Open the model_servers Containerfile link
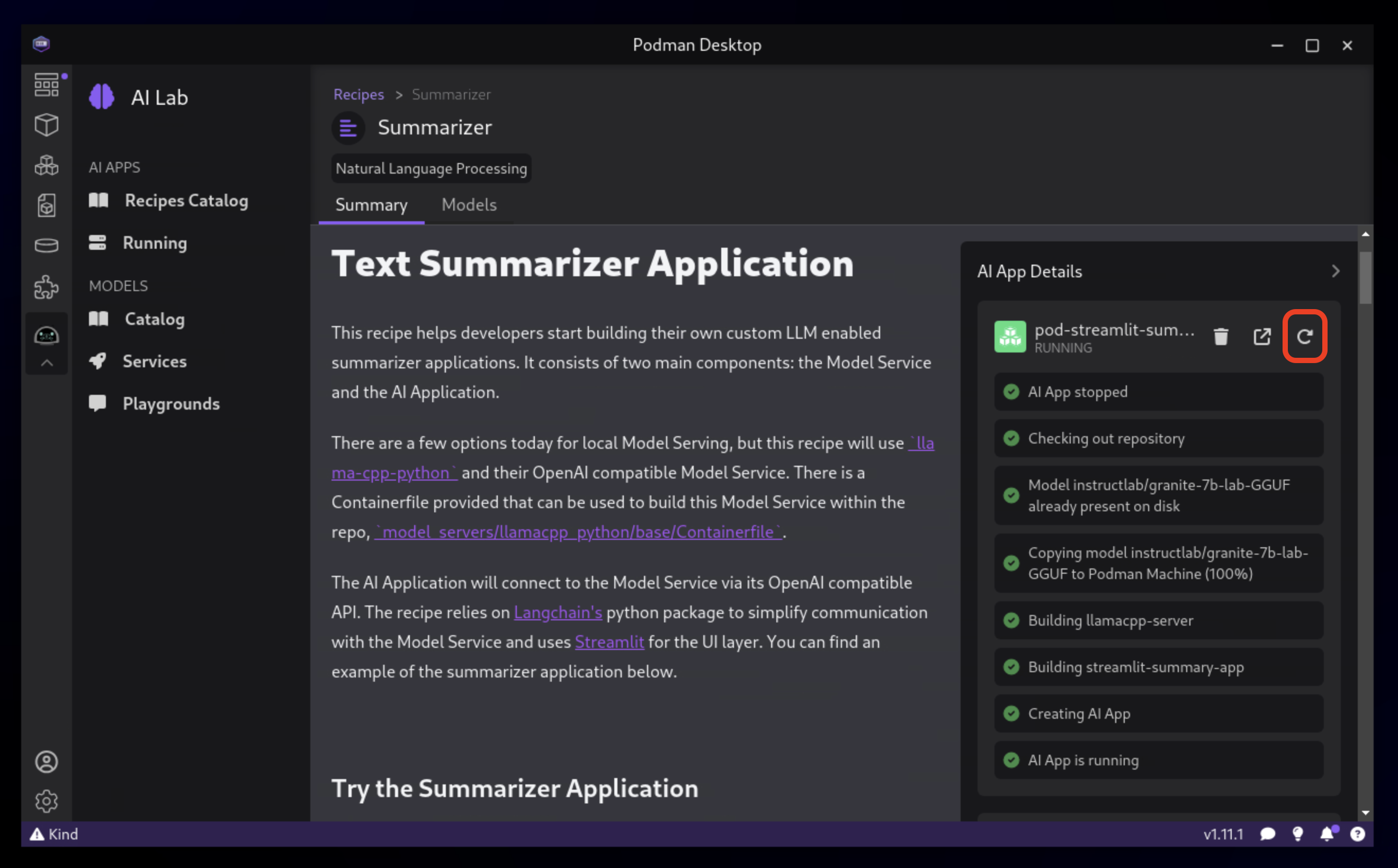1398x868 pixels. tap(578, 532)
